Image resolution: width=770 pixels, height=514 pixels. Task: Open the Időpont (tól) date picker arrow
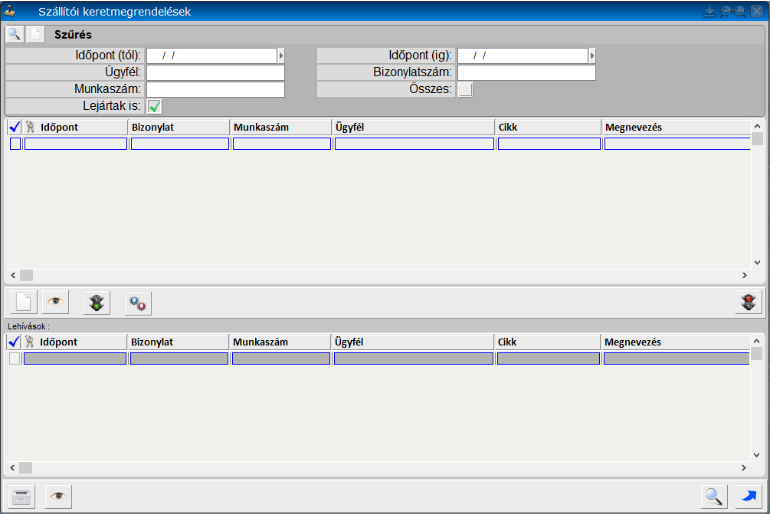(281, 56)
